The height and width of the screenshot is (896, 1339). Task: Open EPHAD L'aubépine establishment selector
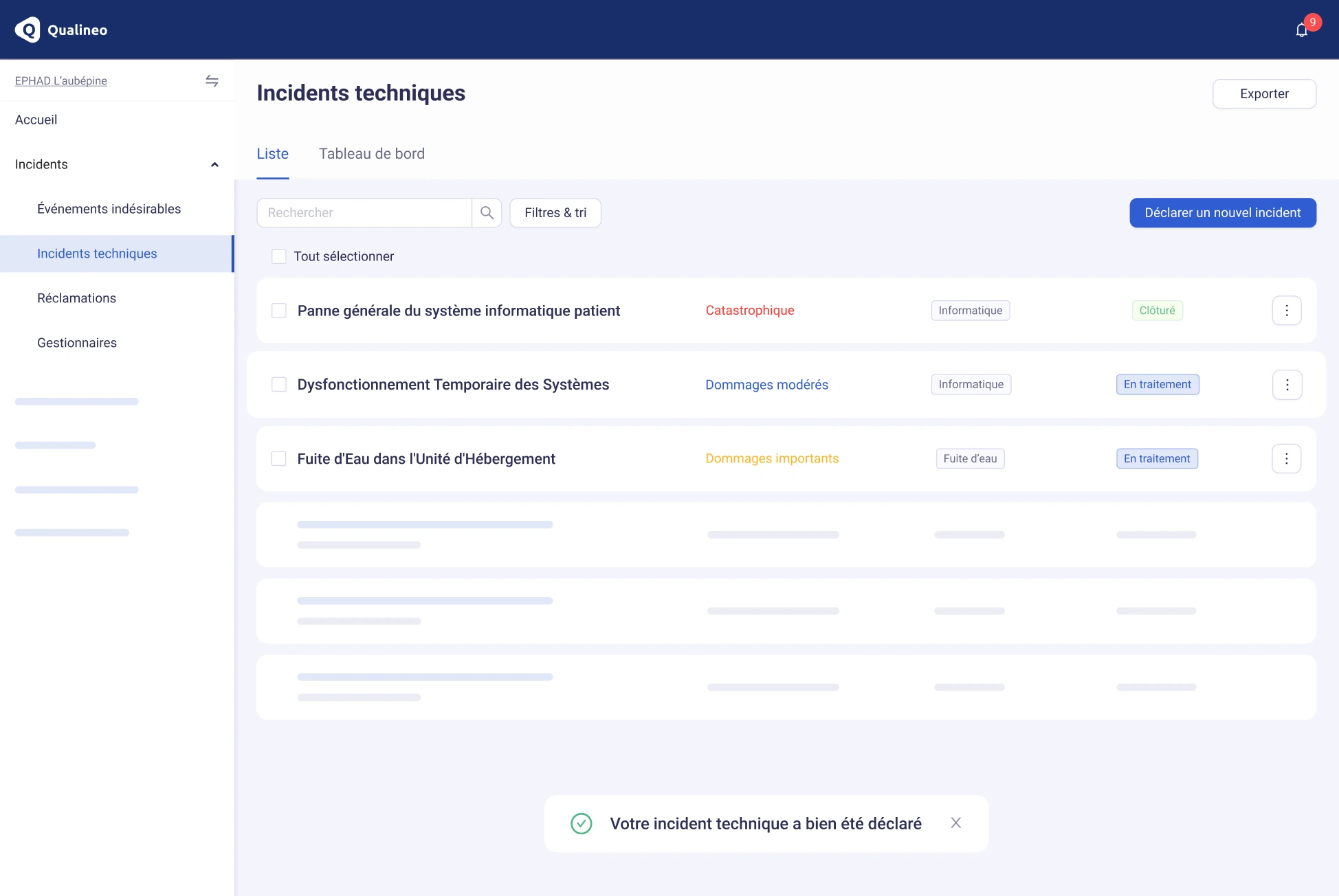(61, 81)
